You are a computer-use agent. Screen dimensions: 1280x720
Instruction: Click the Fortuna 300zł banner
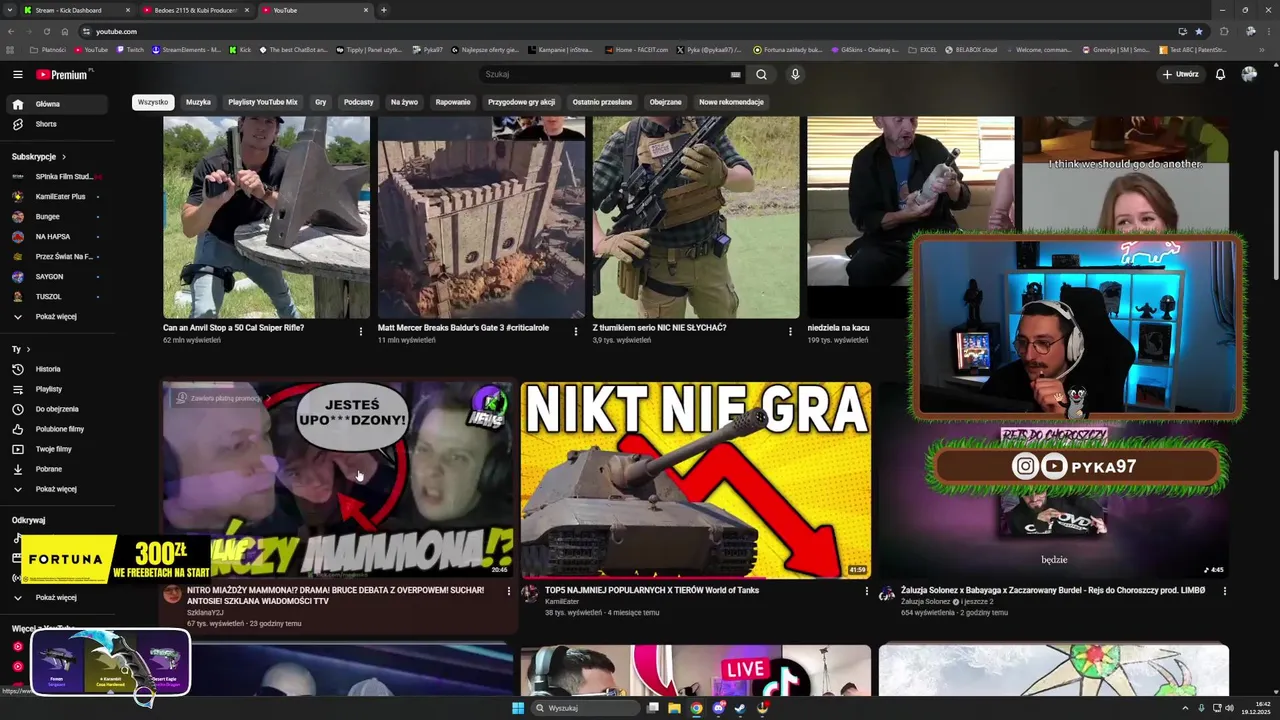[116, 560]
